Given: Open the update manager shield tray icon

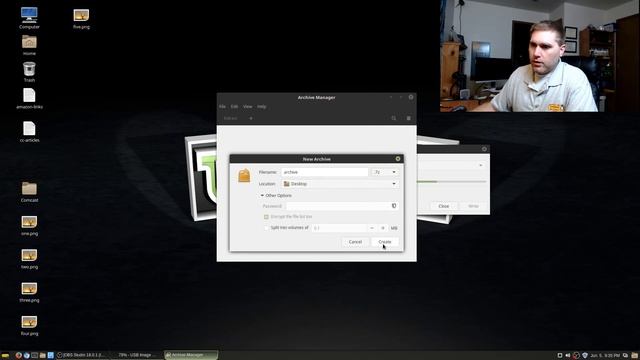Looking at the screenshot, I should point(584,356).
